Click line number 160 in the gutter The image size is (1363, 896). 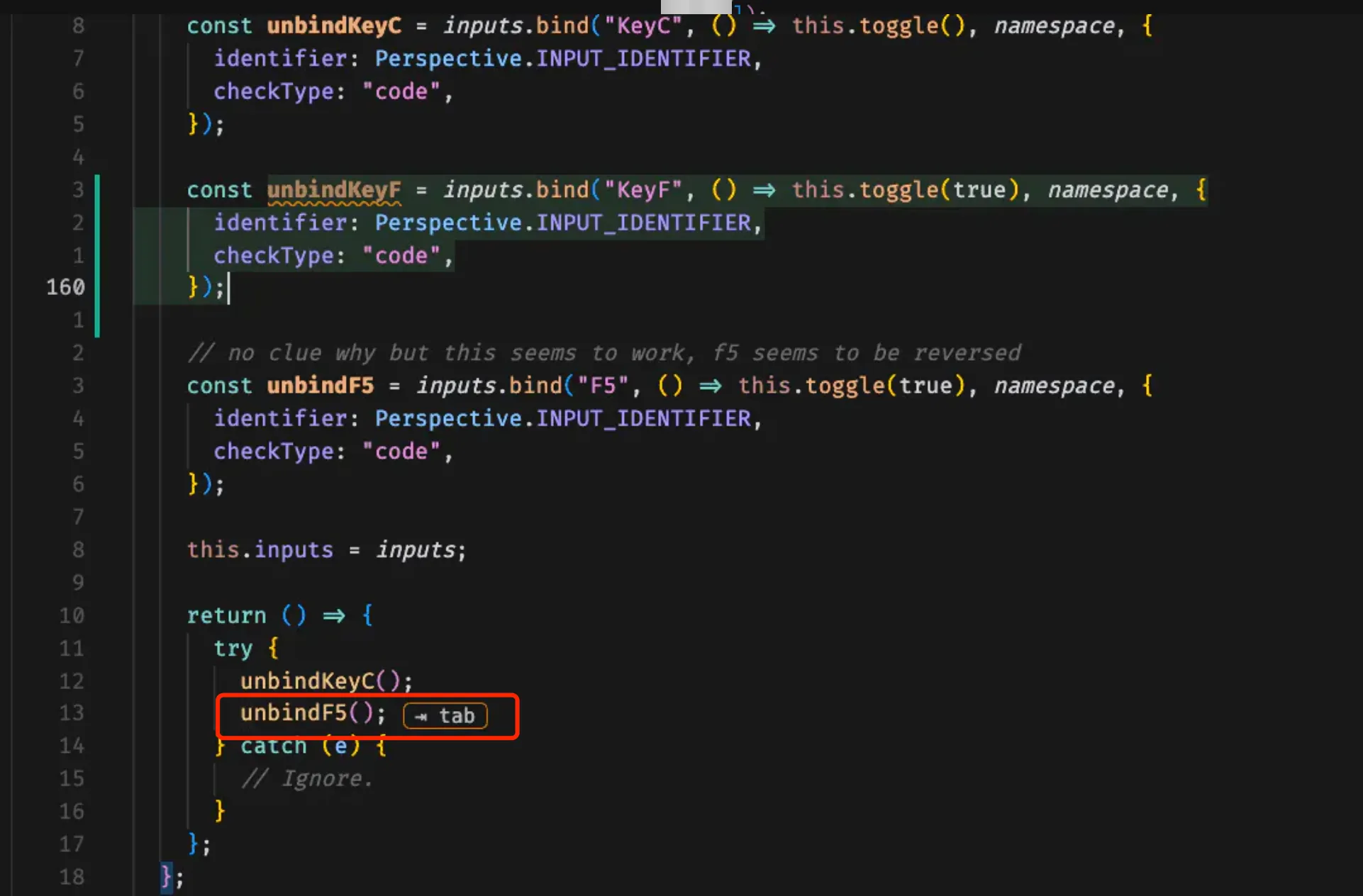coord(65,287)
